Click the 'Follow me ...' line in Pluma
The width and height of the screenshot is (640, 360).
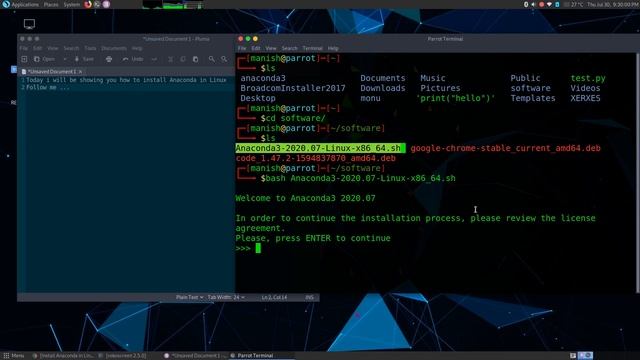(48, 87)
